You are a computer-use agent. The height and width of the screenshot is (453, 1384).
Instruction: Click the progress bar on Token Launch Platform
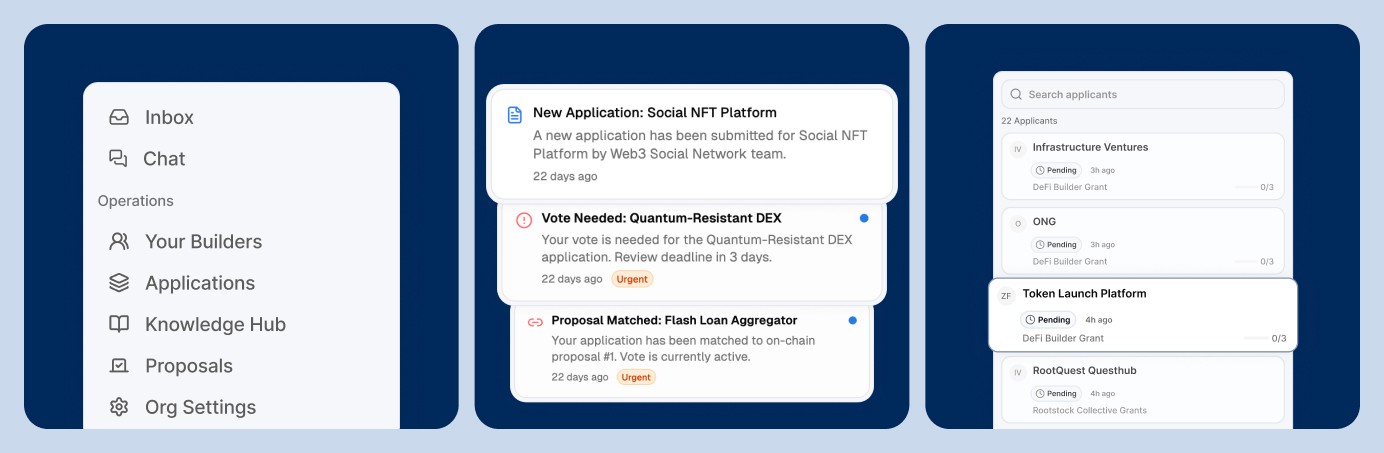(x=1255, y=338)
